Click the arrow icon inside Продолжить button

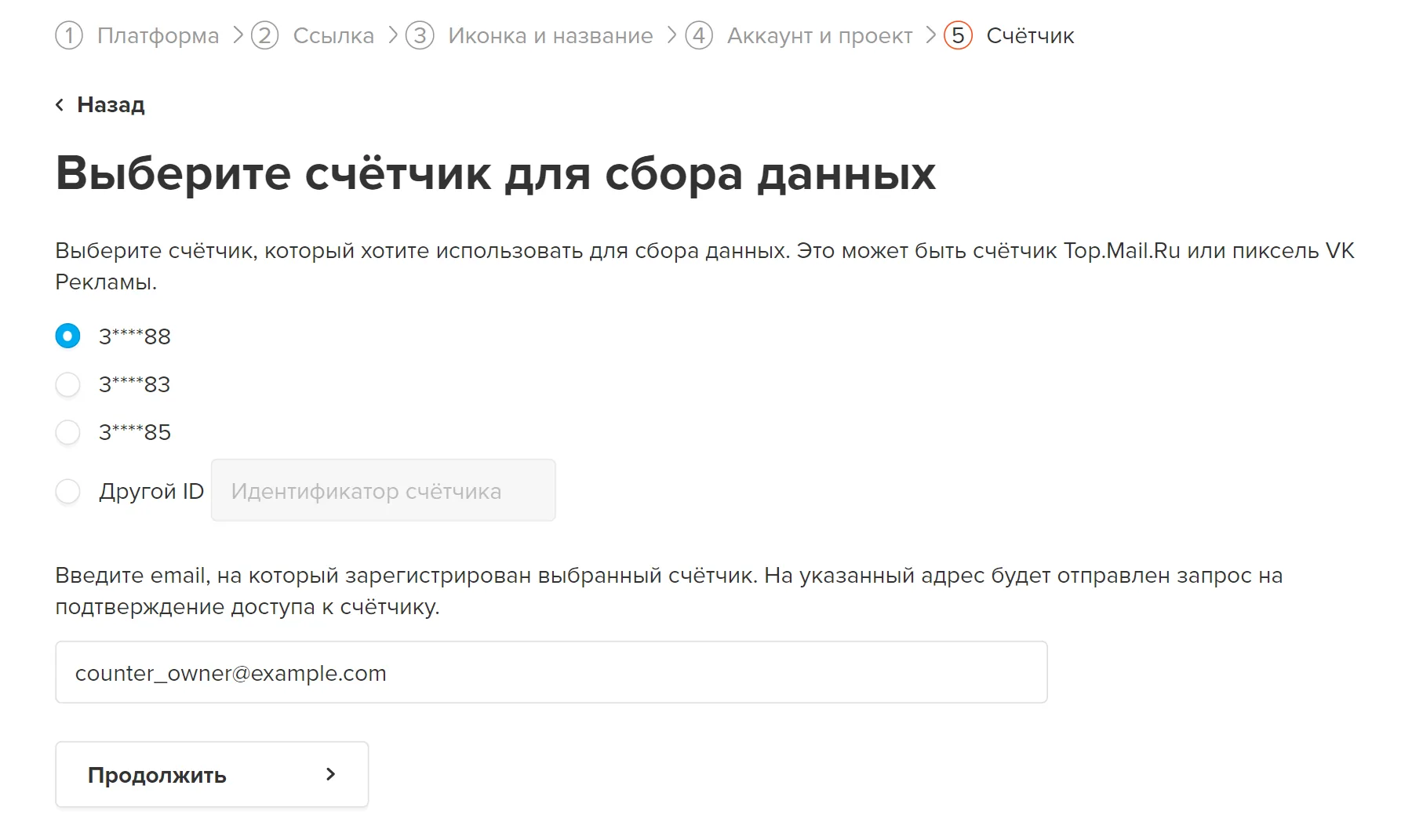click(330, 774)
